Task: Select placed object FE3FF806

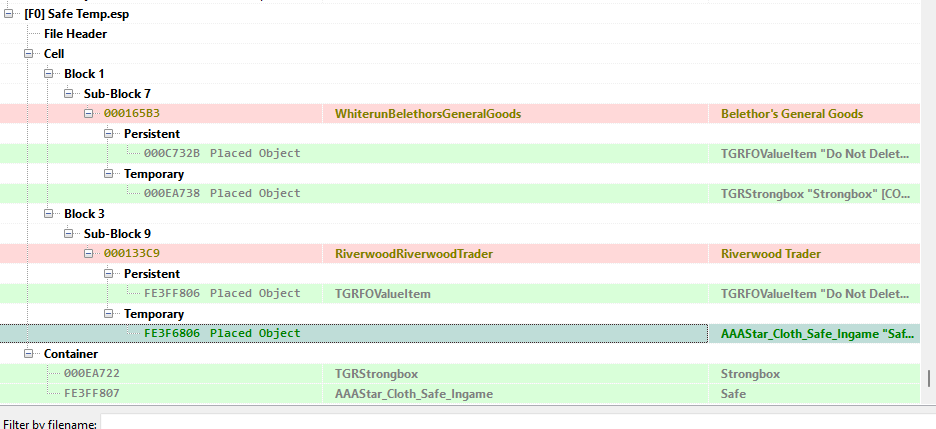Action: point(221,293)
